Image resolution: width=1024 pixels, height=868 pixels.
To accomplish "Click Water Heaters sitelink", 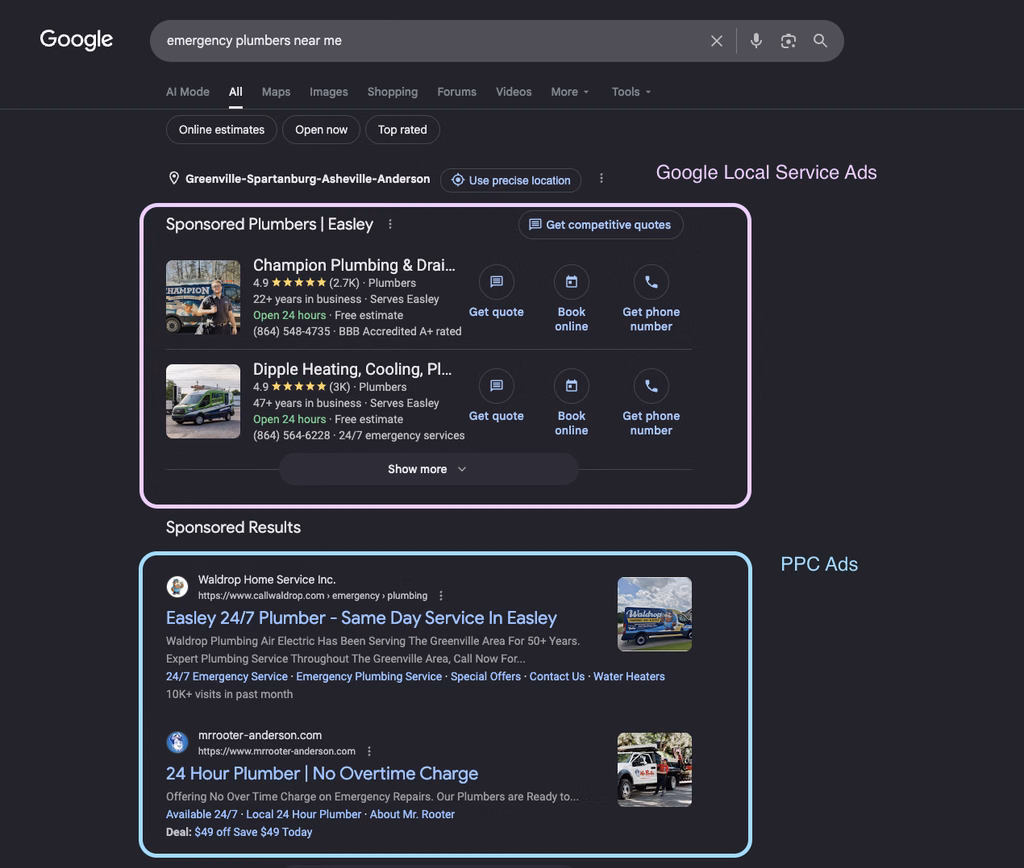I will pos(629,677).
